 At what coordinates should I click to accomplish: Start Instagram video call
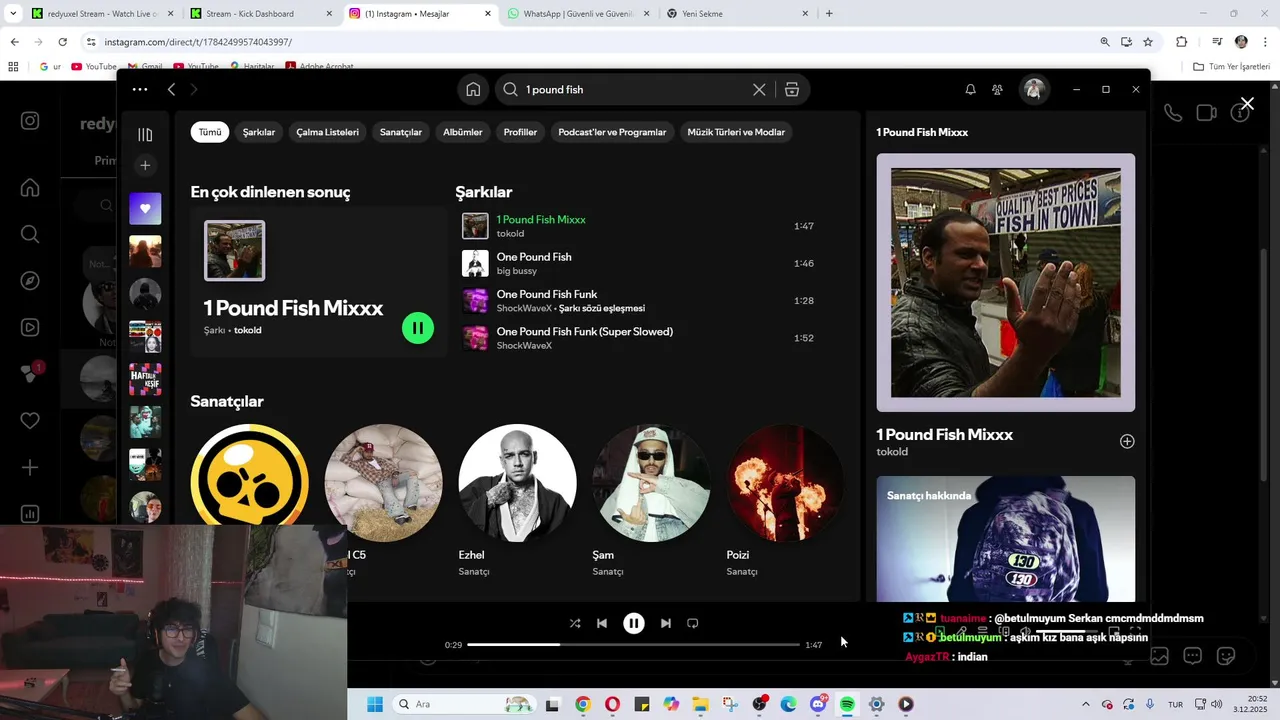(x=1207, y=113)
